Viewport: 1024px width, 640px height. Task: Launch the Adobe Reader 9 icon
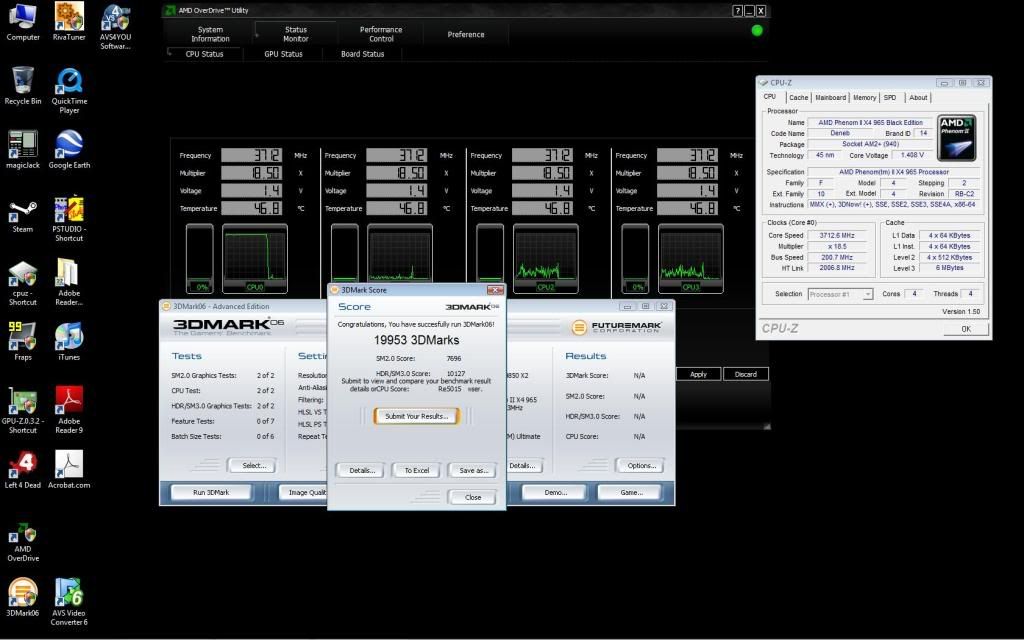coord(69,410)
